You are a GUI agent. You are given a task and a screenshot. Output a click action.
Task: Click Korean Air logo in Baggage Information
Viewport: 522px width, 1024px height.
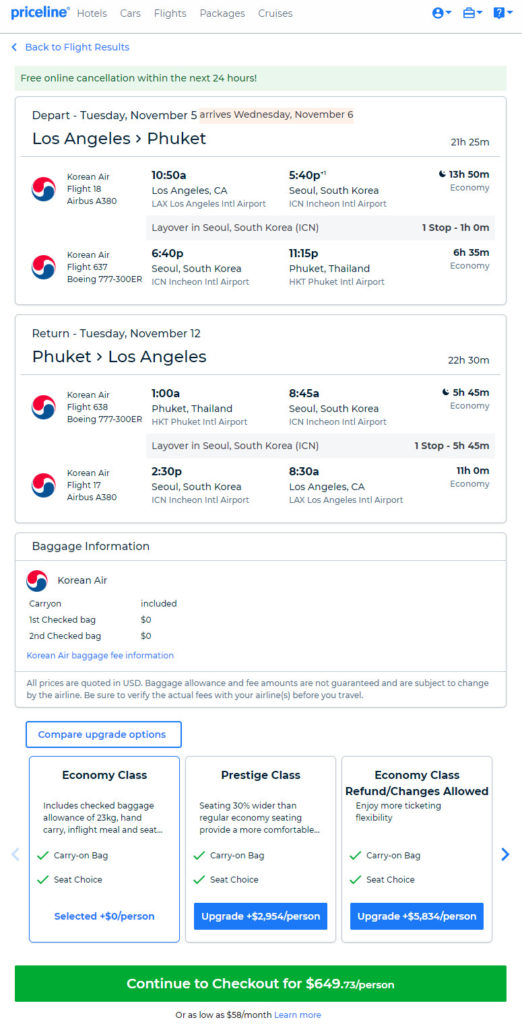tap(37, 581)
